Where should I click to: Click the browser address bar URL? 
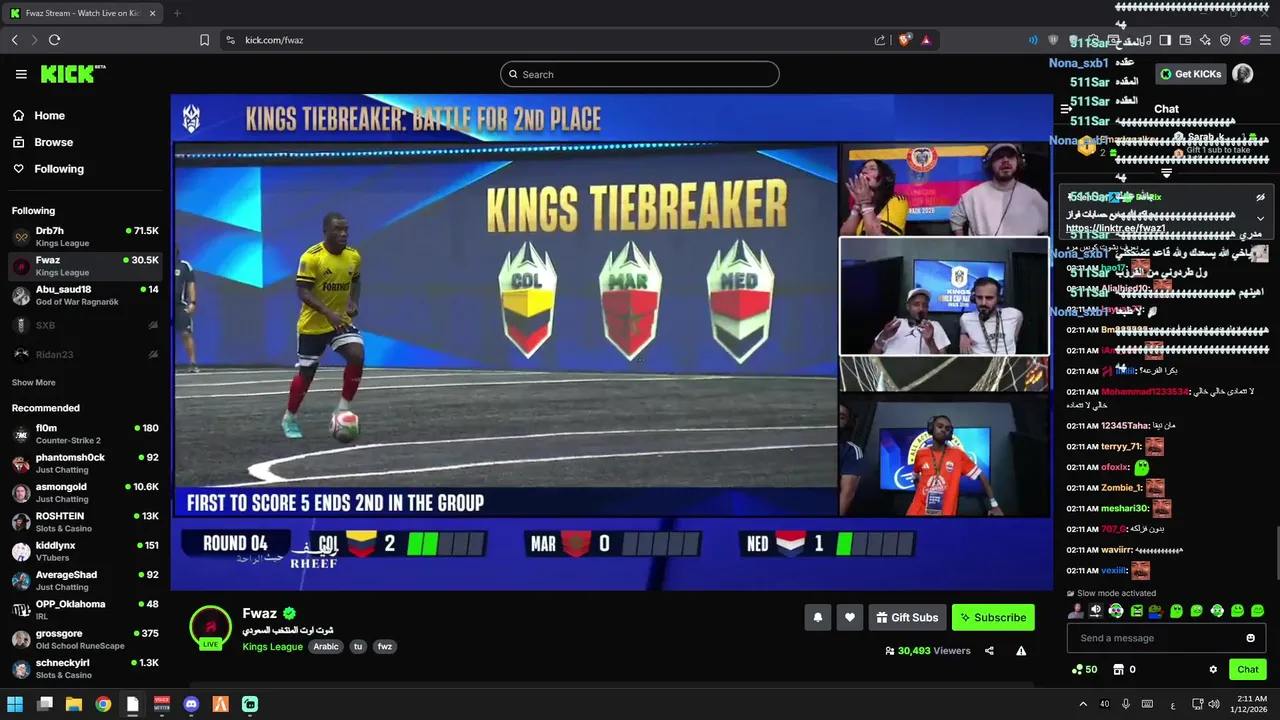pos(274,40)
